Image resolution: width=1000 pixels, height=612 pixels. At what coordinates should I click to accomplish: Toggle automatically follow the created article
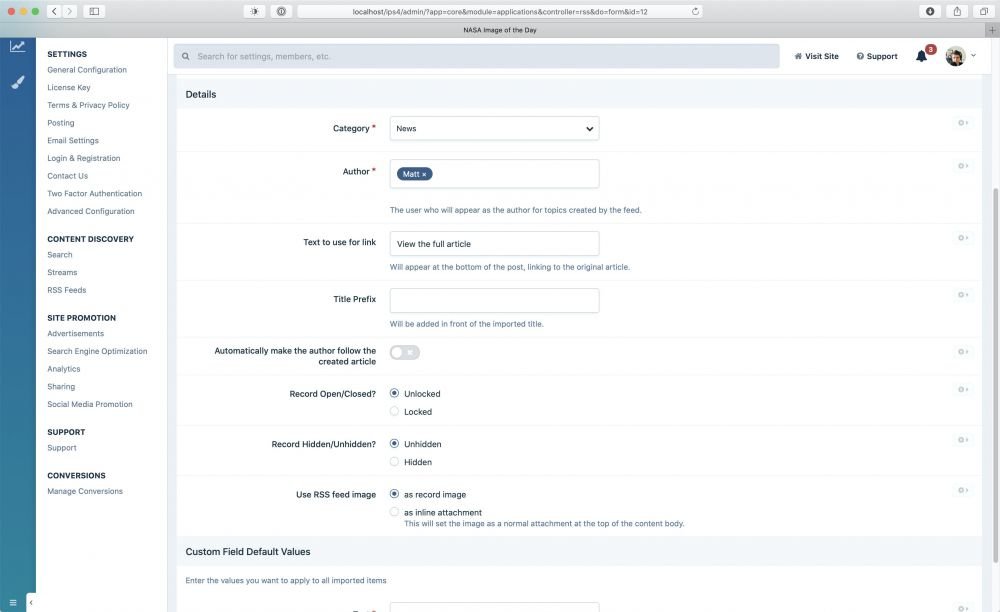pyautogui.click(x=405, y=352)
